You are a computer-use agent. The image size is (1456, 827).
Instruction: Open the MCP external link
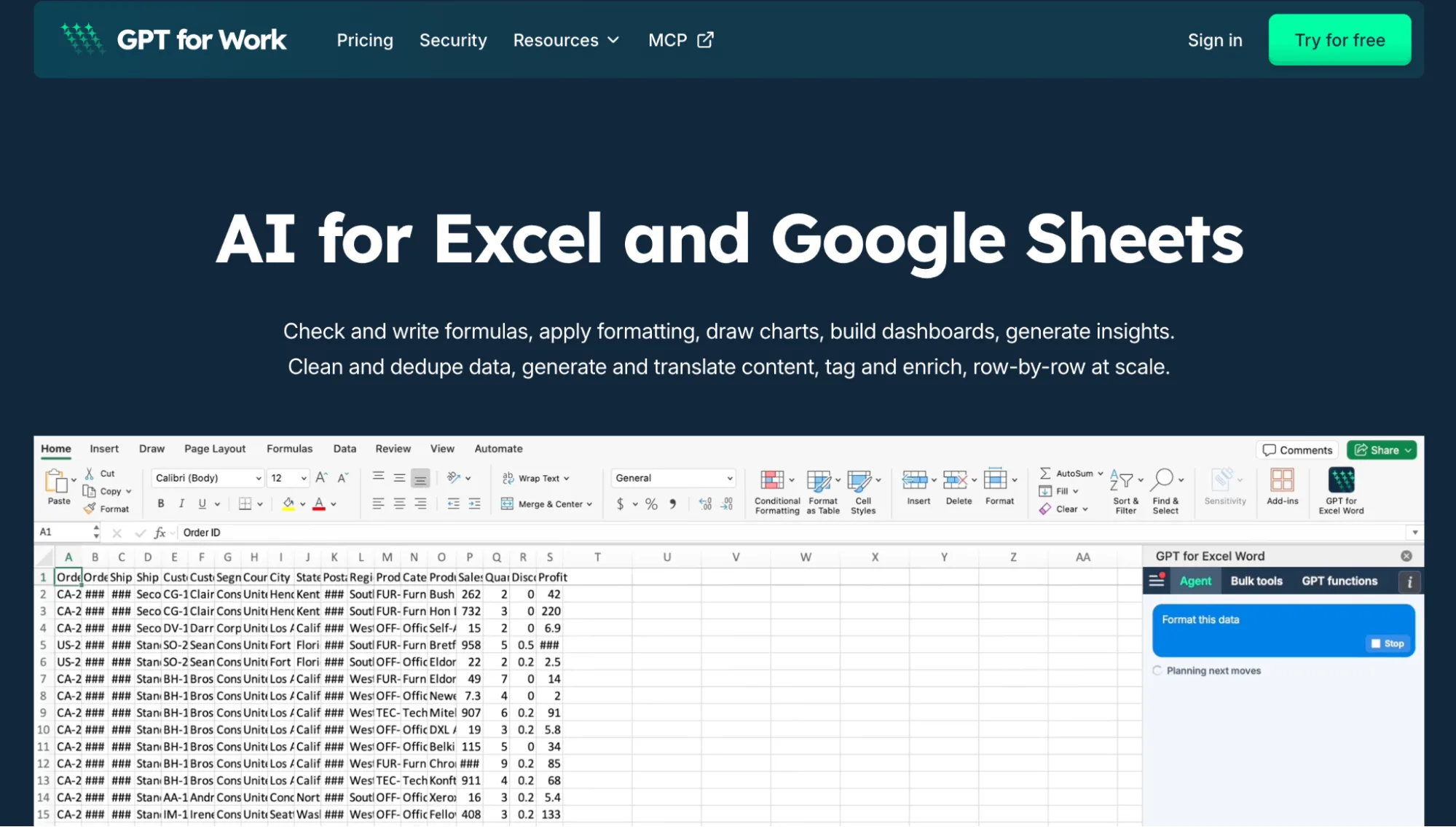click(x=681, y=40)
